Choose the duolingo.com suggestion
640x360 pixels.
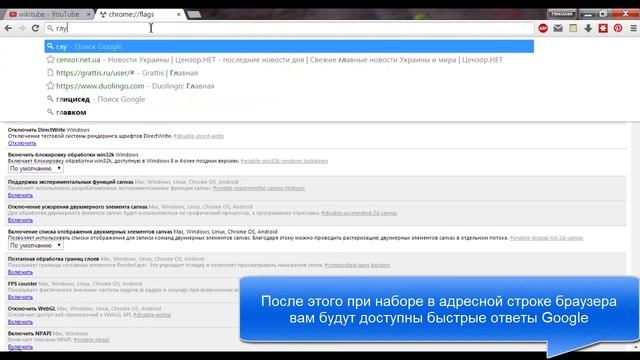point(289,86)
